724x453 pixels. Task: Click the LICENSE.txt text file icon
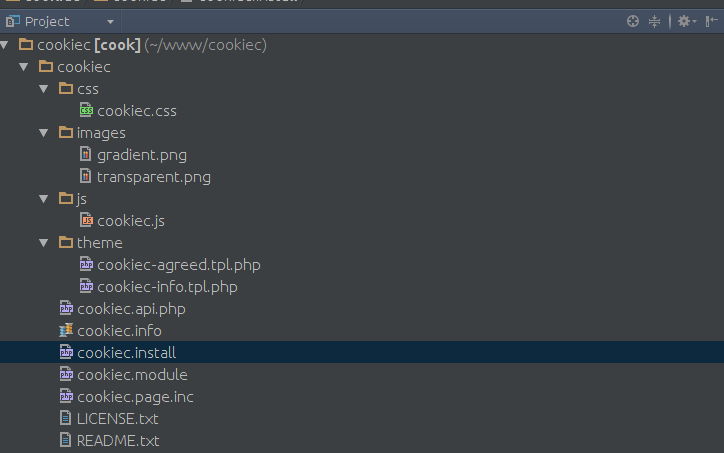pos(66,418)
